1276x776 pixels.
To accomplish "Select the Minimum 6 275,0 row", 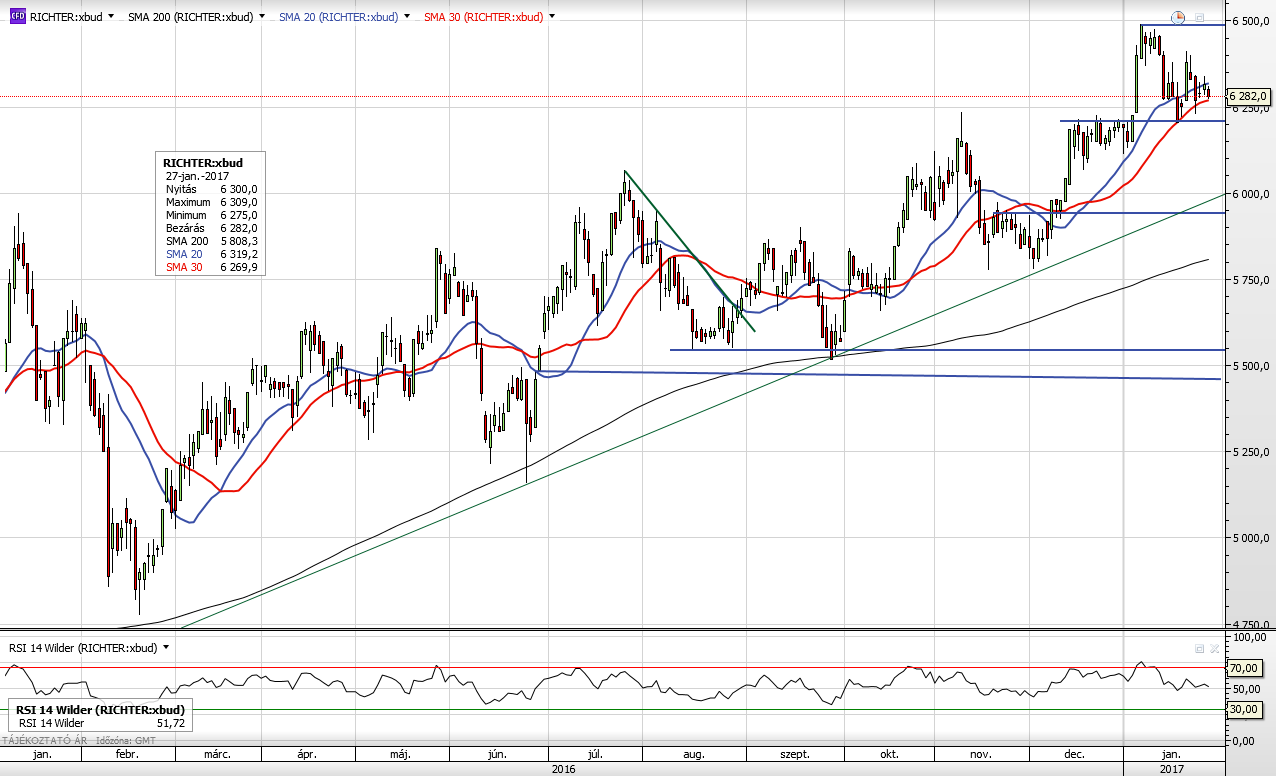I will pos(212,214).
